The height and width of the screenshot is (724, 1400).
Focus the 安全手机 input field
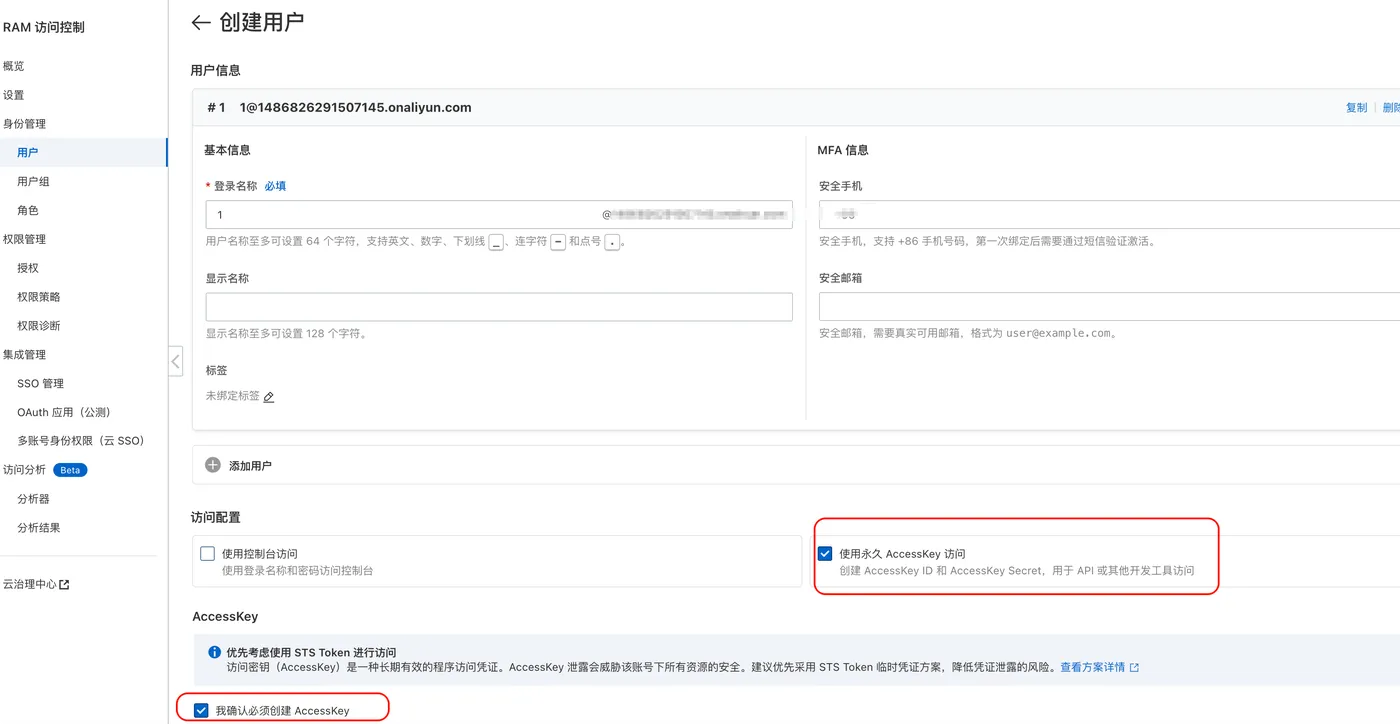(1109, 215)
